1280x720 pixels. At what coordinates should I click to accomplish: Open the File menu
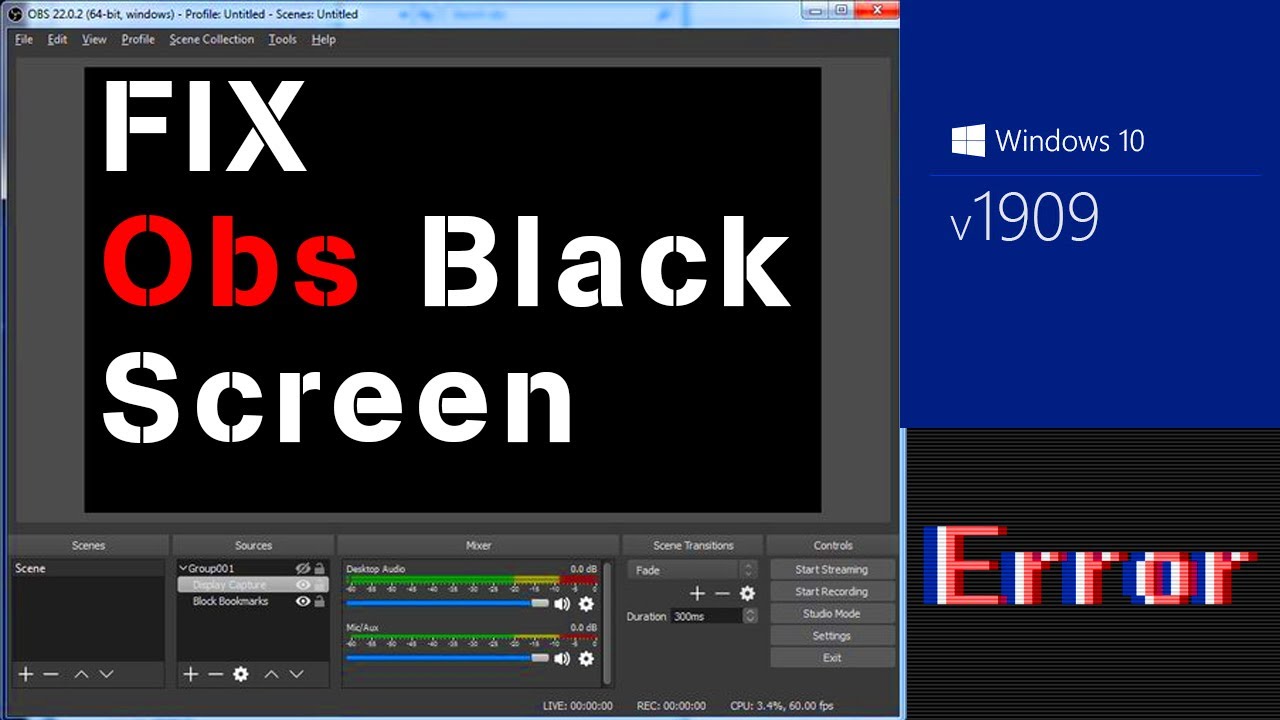[x=24, y=39]
